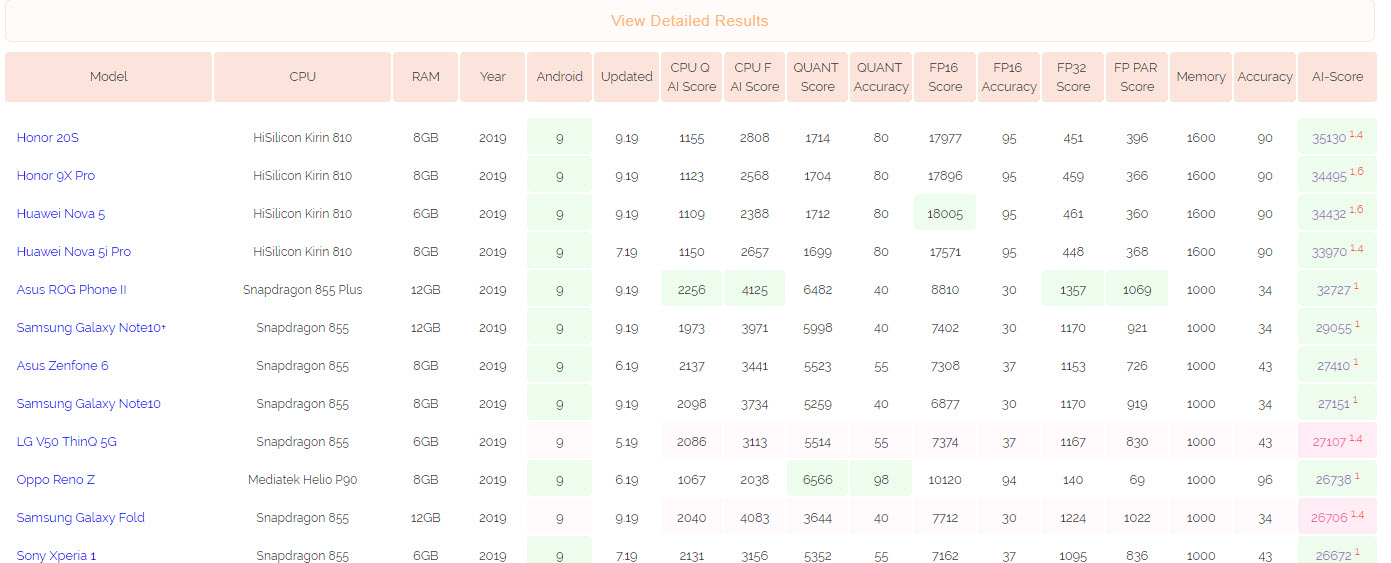This screenshot has height=563, width=1391.
Task: Open the Sony Xperia 1 link
Action: [56, 555]
